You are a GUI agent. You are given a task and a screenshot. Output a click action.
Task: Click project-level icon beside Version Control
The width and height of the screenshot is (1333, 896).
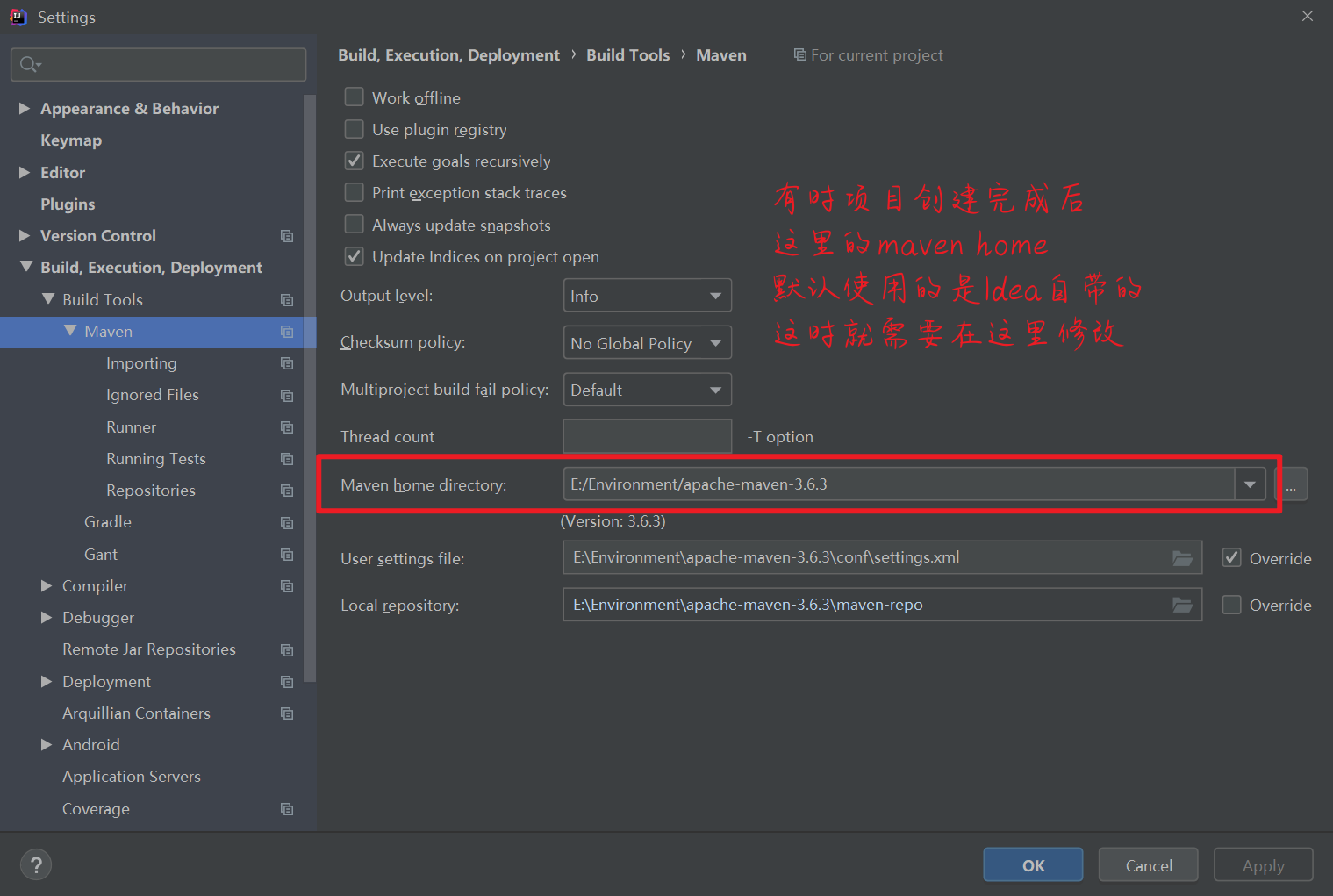point(287,236)
